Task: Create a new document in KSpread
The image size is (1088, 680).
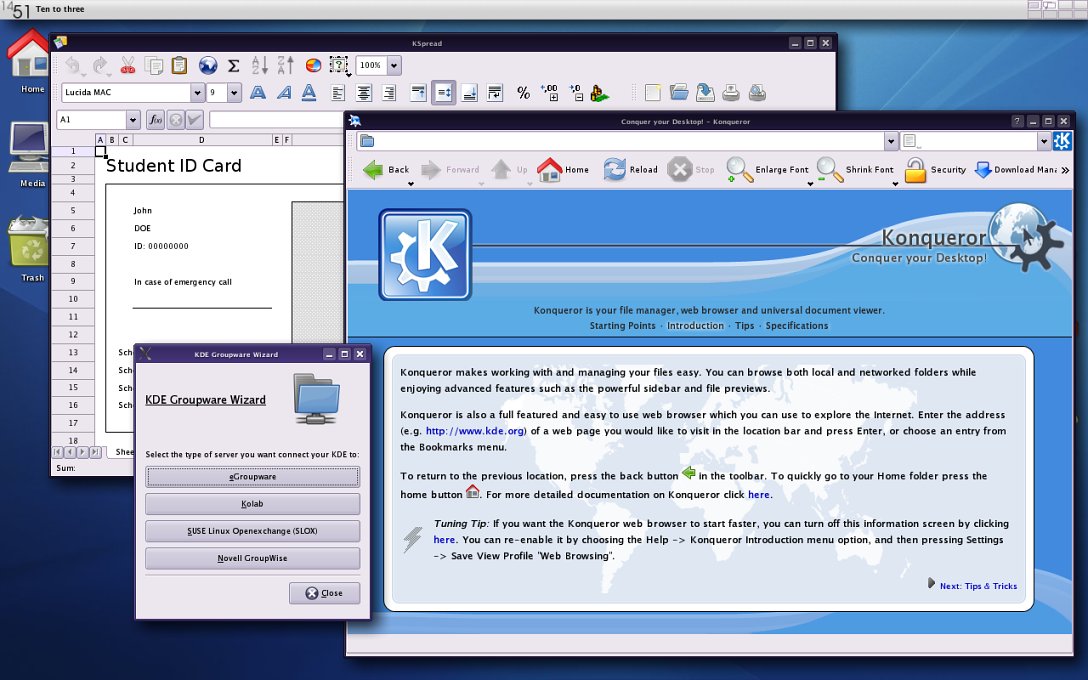Action: [x=652, y=92]
